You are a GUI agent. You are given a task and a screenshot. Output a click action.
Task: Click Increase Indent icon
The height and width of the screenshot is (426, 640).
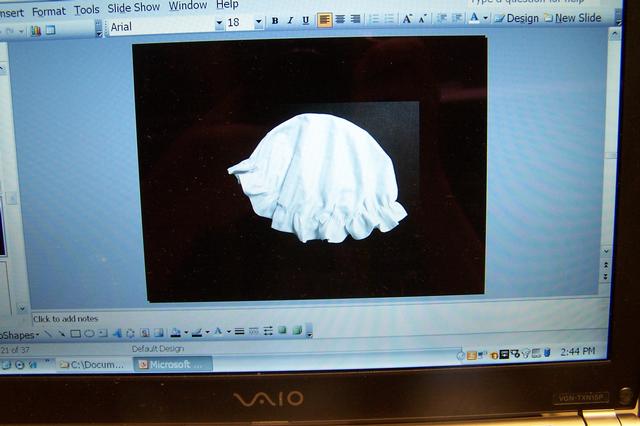(x=458, y=18)
